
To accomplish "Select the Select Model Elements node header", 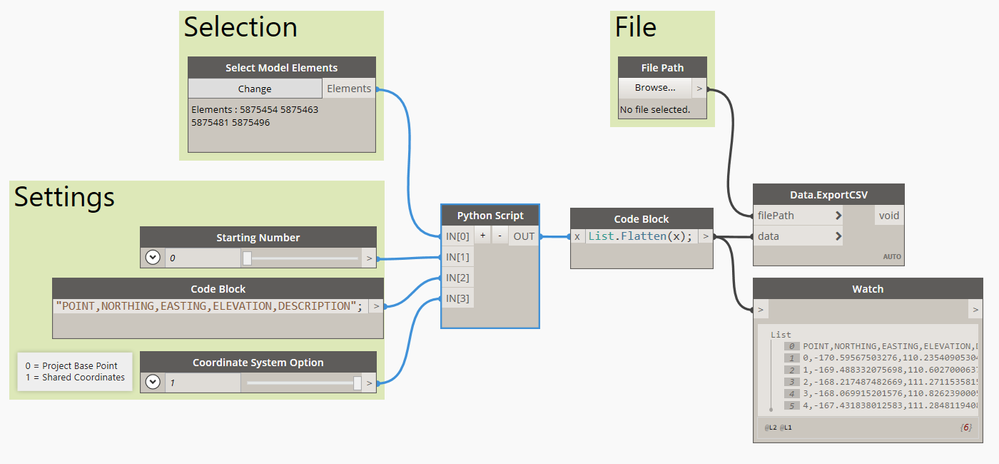I will pos(282,68).
